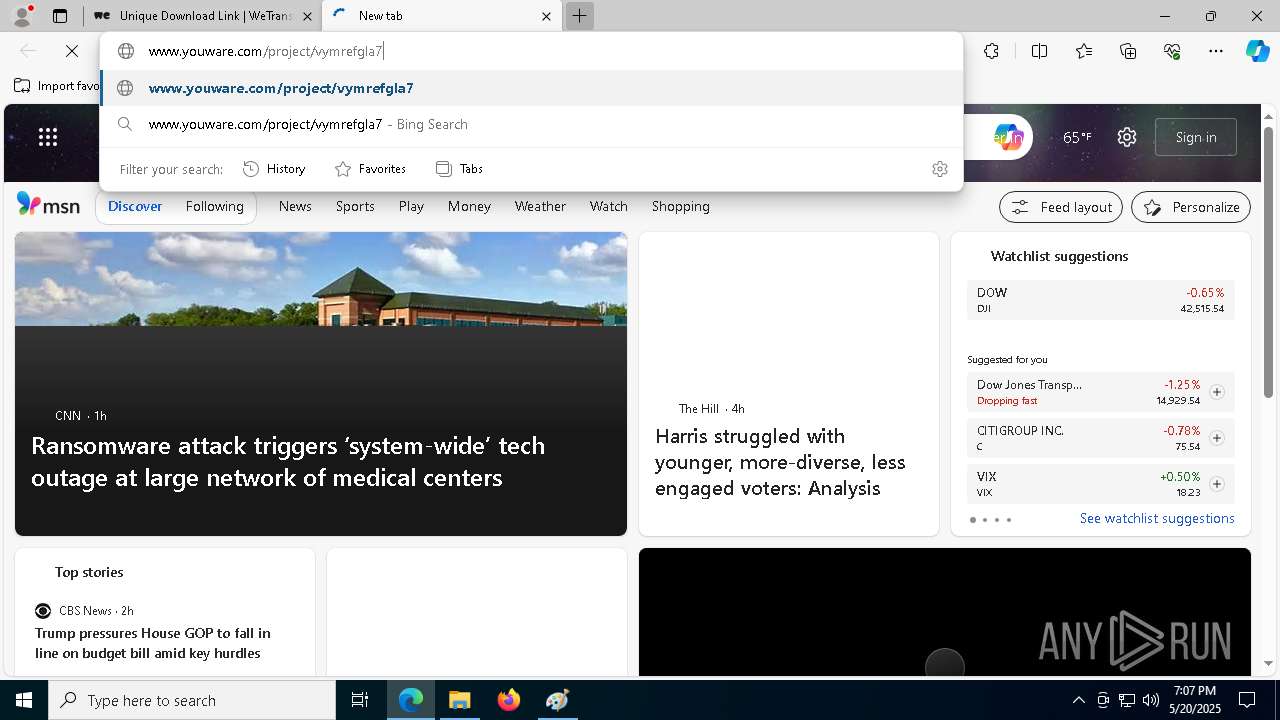Open the MSN apps grid launcher
Screen dimensions: 1280x720
[48, 137]
